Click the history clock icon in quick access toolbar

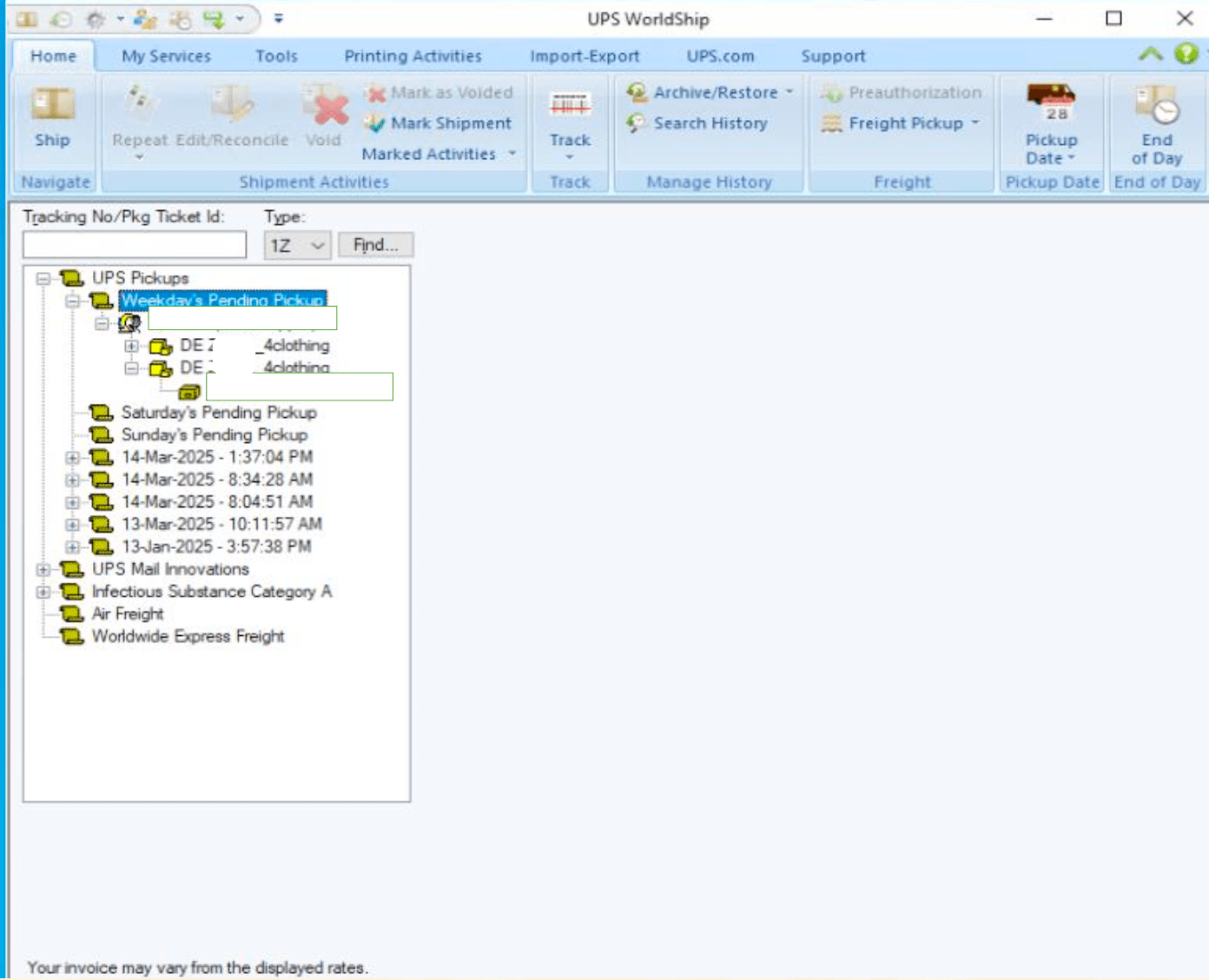(x=61, y=18)
